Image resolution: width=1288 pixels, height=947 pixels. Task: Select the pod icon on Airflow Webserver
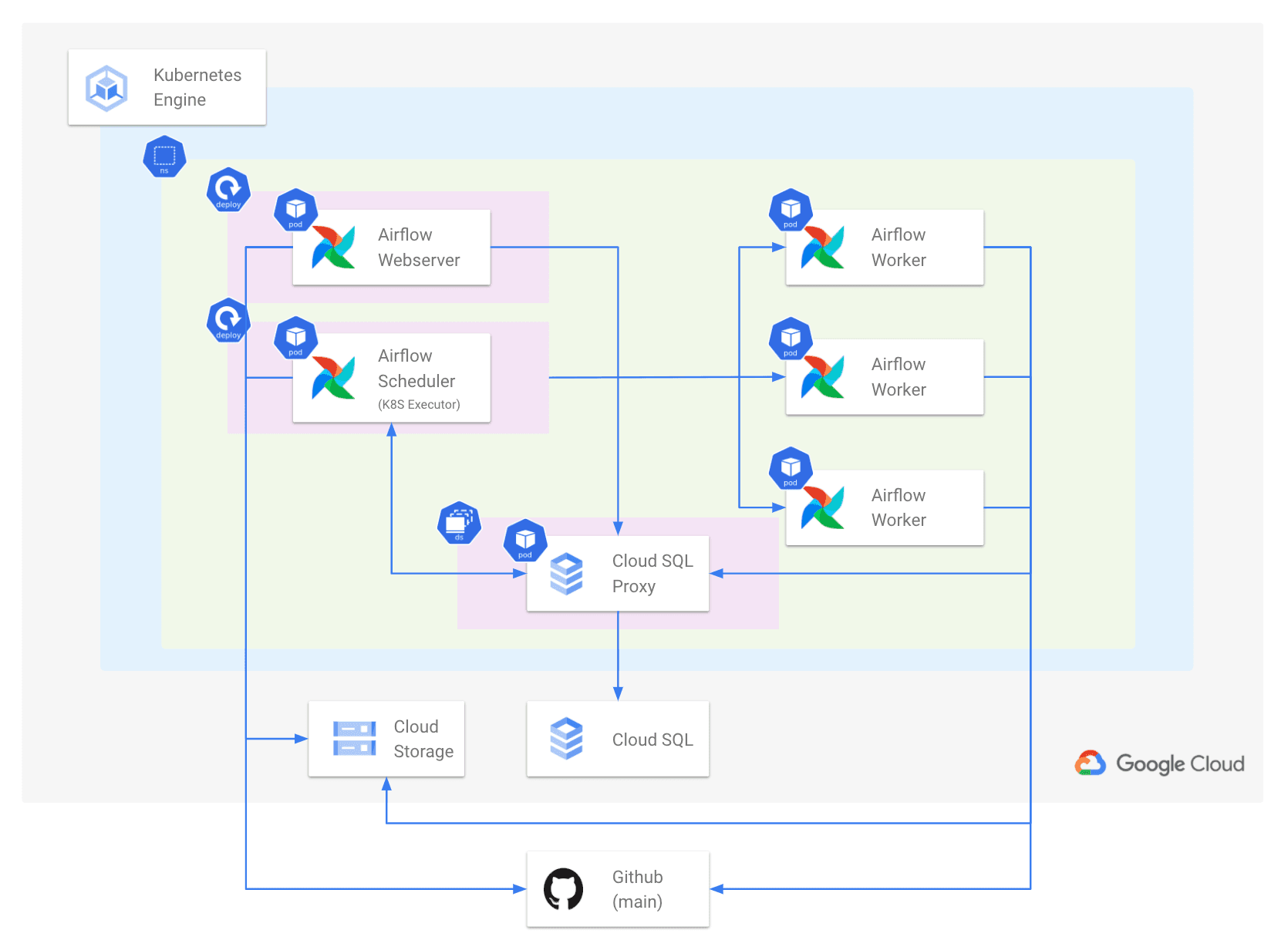click(296, 210)
